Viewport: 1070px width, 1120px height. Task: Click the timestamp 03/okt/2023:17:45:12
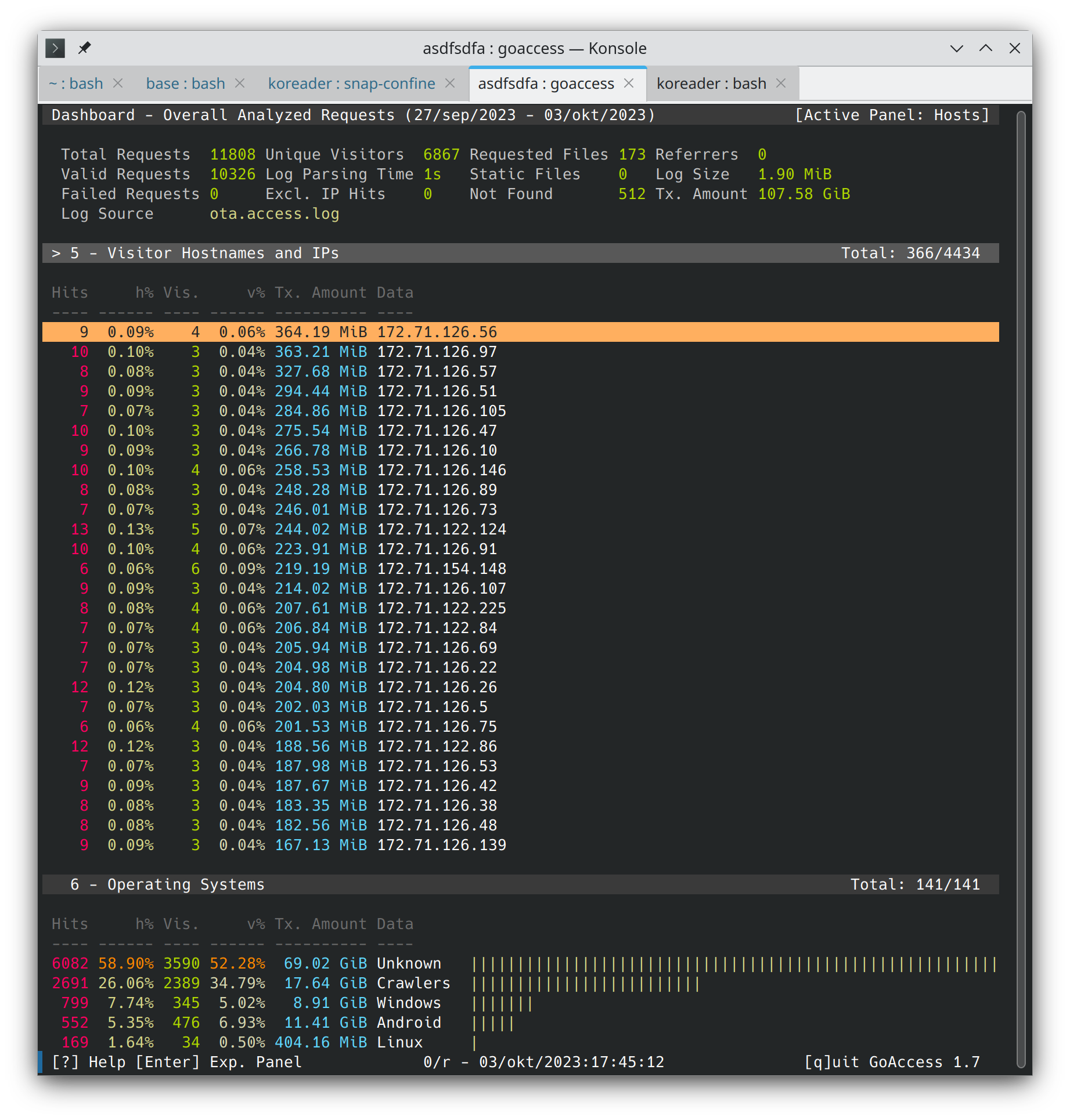tap(571, 1062)
